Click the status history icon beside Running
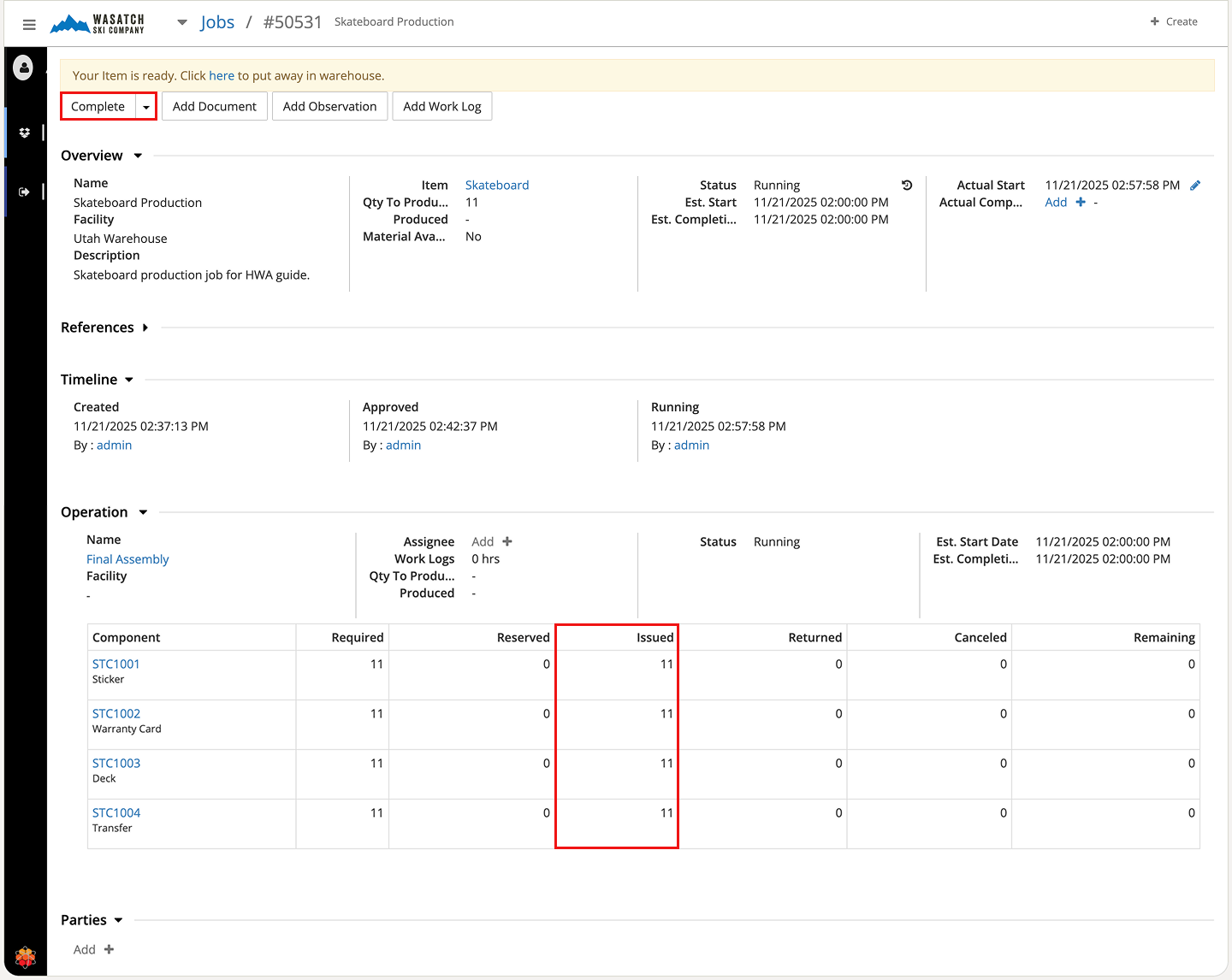 (x=907, y=186)
